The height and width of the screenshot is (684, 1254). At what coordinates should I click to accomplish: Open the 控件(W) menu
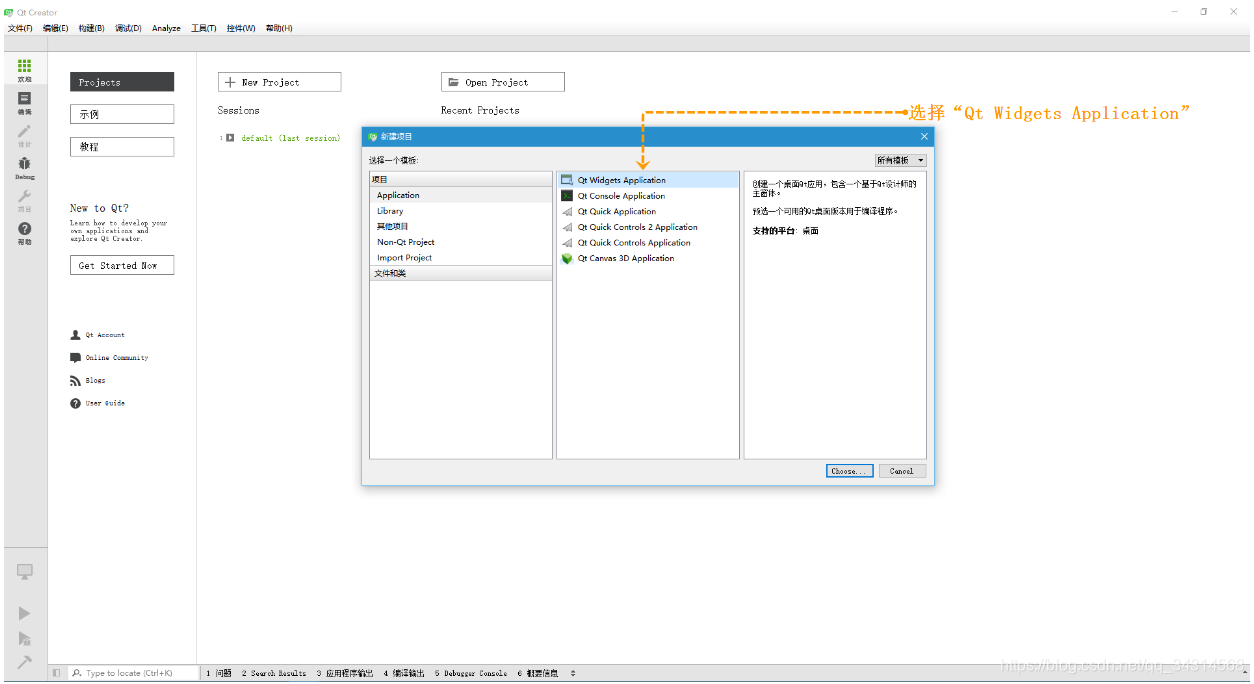241,28
